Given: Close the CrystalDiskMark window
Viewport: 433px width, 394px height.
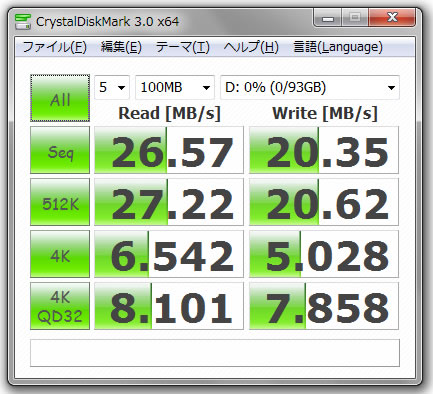Looking at the screenshot, I should pyautogui.click(x=392, y=17).
